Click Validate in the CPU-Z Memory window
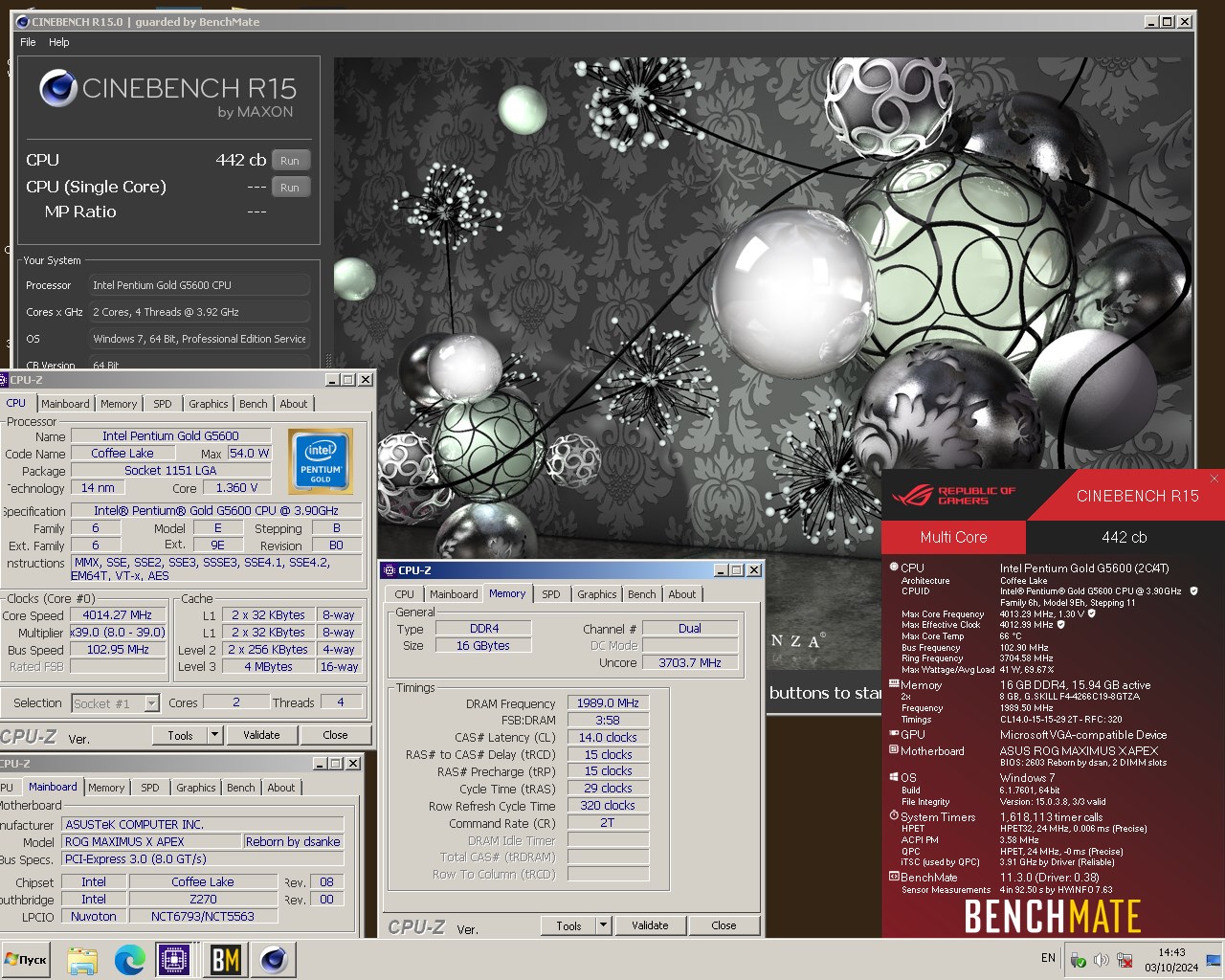The image size is (1225, 980). click(x=650, y=925)
